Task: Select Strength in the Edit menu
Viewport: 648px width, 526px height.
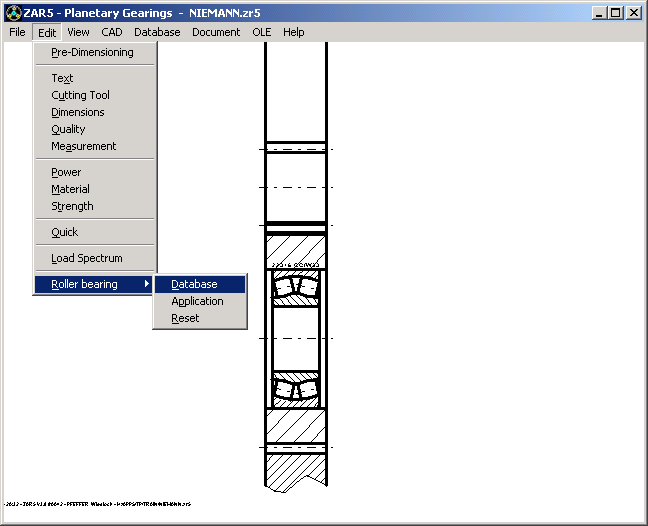Action: pos(72,206)
